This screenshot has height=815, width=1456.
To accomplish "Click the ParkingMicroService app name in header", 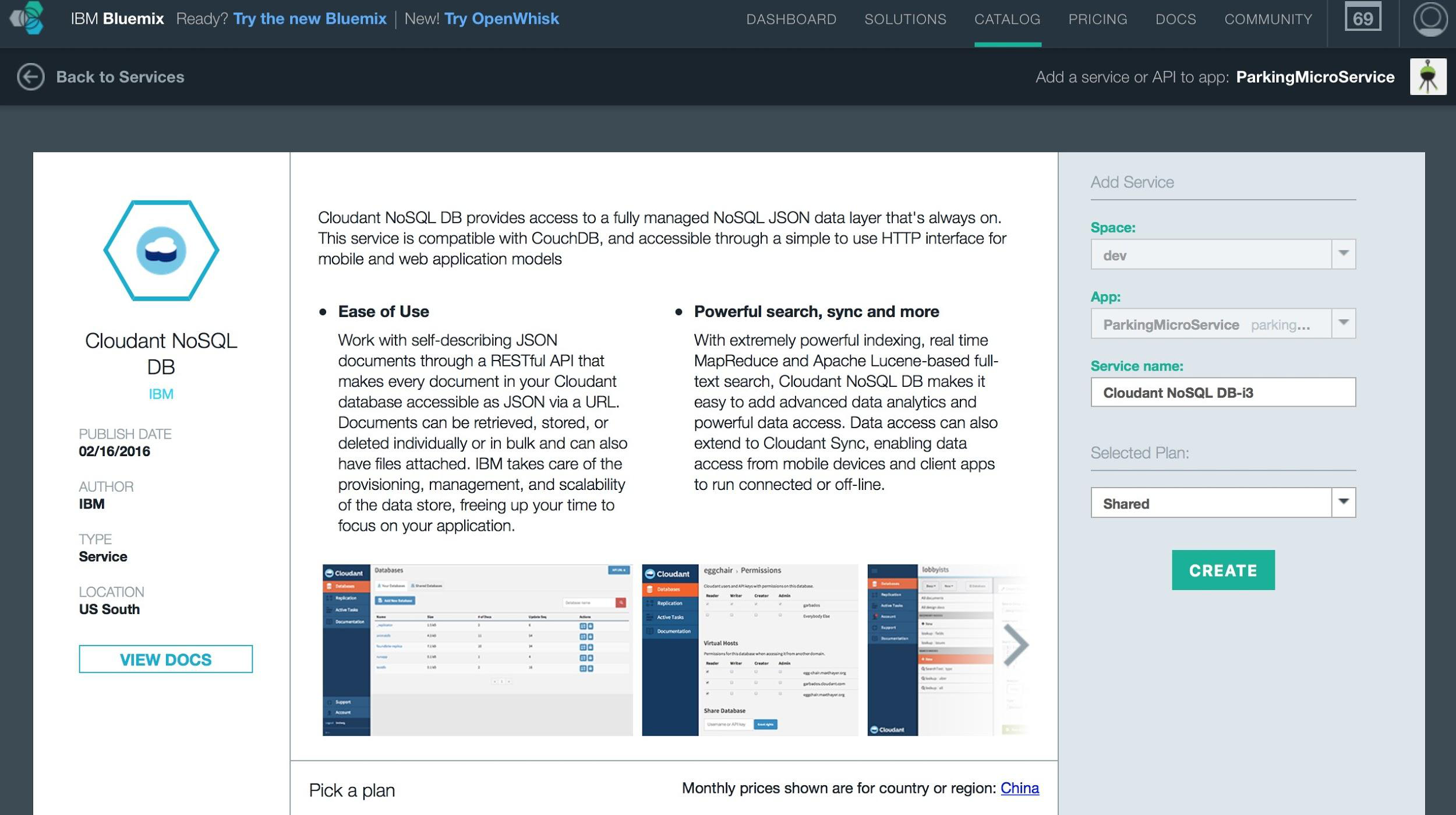I will tap(1315, 77).
